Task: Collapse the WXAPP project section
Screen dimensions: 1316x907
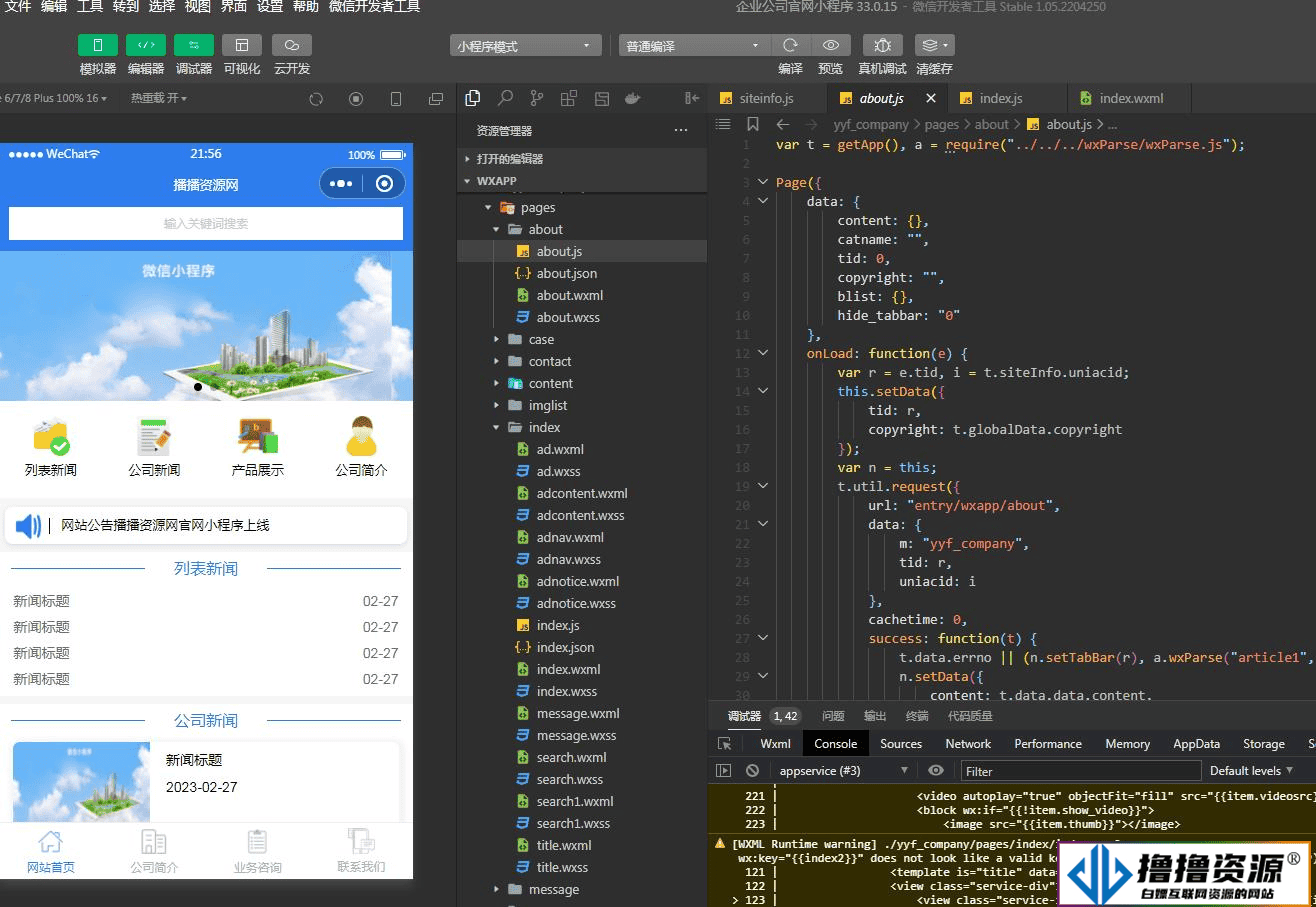Action: click(x=582, y=181)
